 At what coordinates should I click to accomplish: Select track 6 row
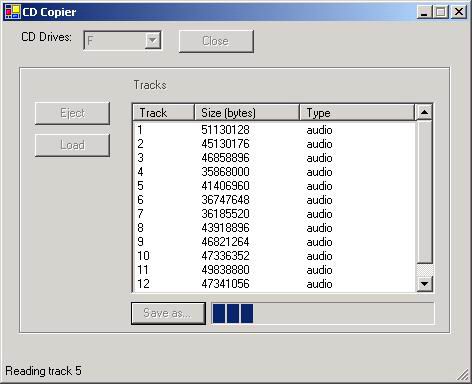[x=274, y=200]
